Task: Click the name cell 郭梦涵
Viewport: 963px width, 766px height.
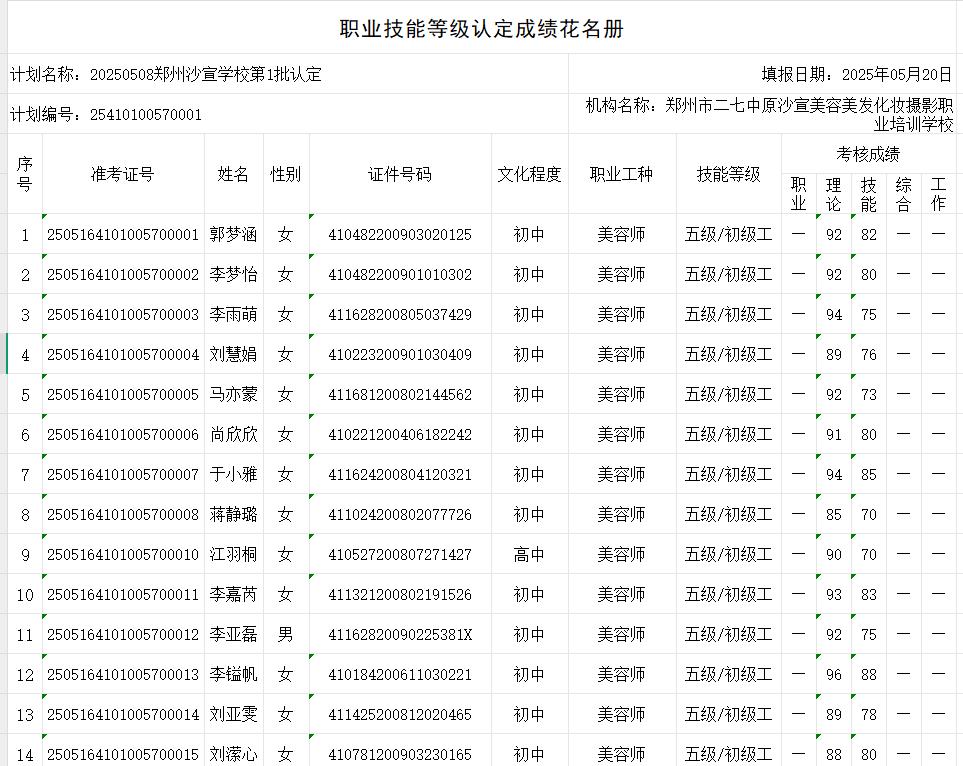Action: pyautogui.click(x=234, y=235)
